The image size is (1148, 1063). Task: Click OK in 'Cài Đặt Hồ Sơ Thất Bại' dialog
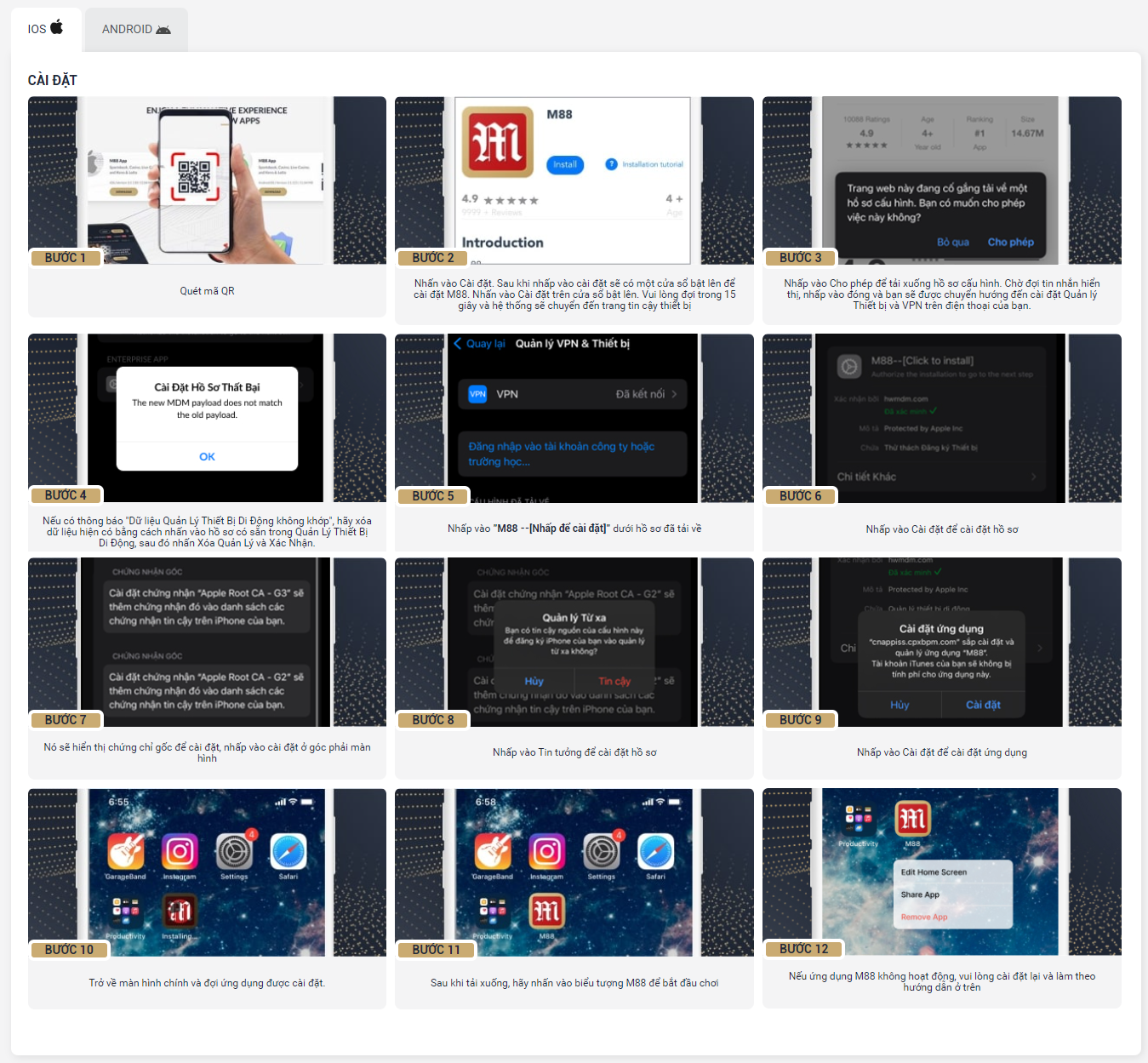coord(207,456)
